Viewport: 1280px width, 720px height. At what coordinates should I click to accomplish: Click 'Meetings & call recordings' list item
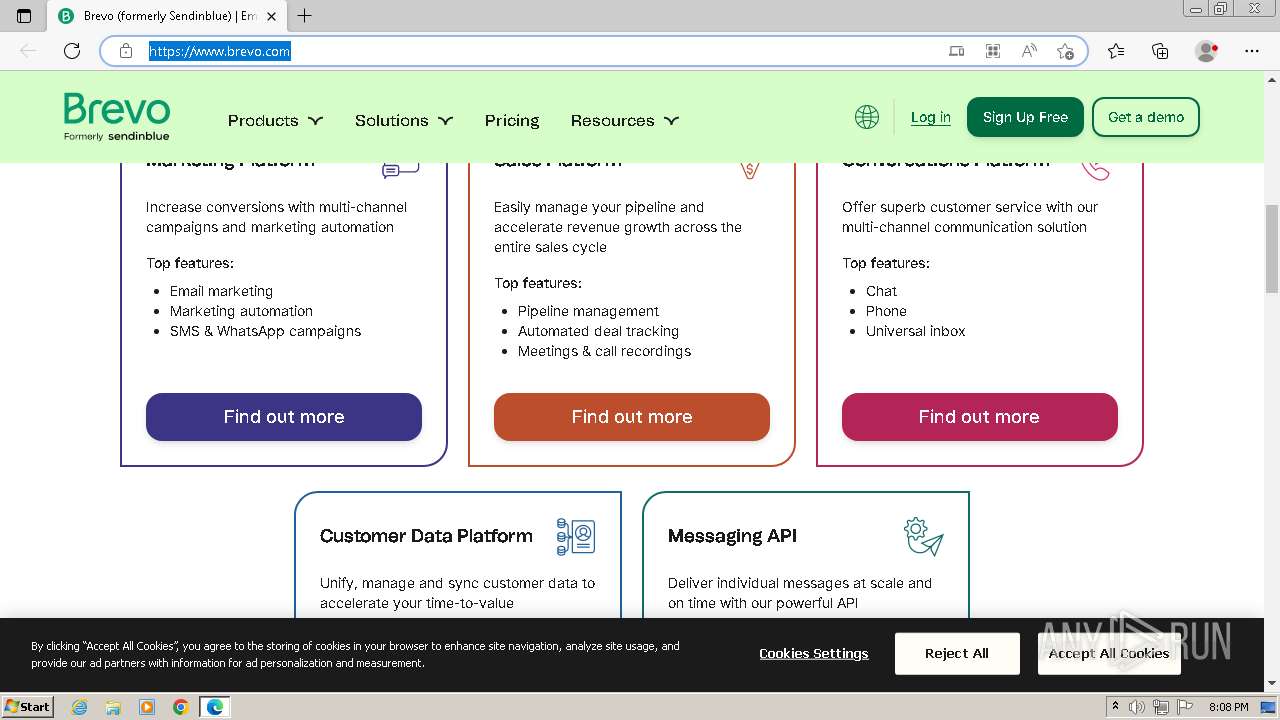point(604,351)
